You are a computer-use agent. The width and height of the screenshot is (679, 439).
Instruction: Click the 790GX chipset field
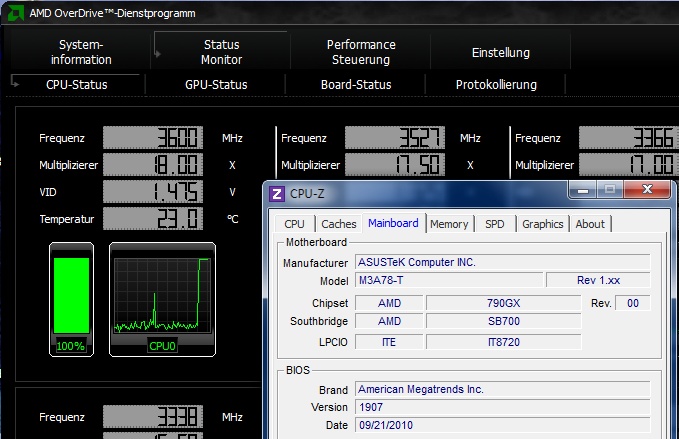(504, 303)
